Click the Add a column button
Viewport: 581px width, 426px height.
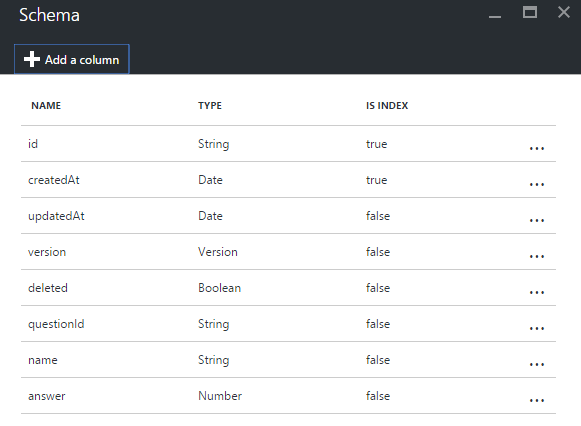[x=72, y=59]
